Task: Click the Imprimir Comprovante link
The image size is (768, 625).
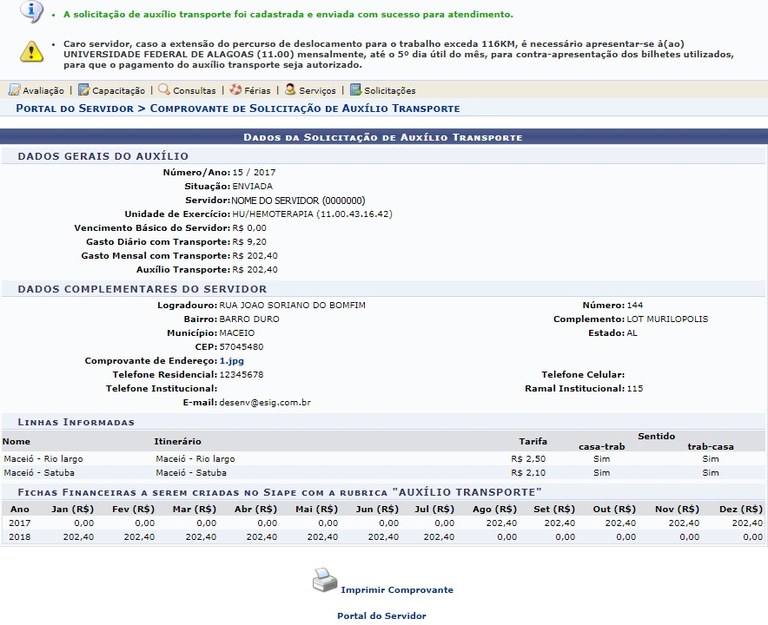Action: click(396, 590)
